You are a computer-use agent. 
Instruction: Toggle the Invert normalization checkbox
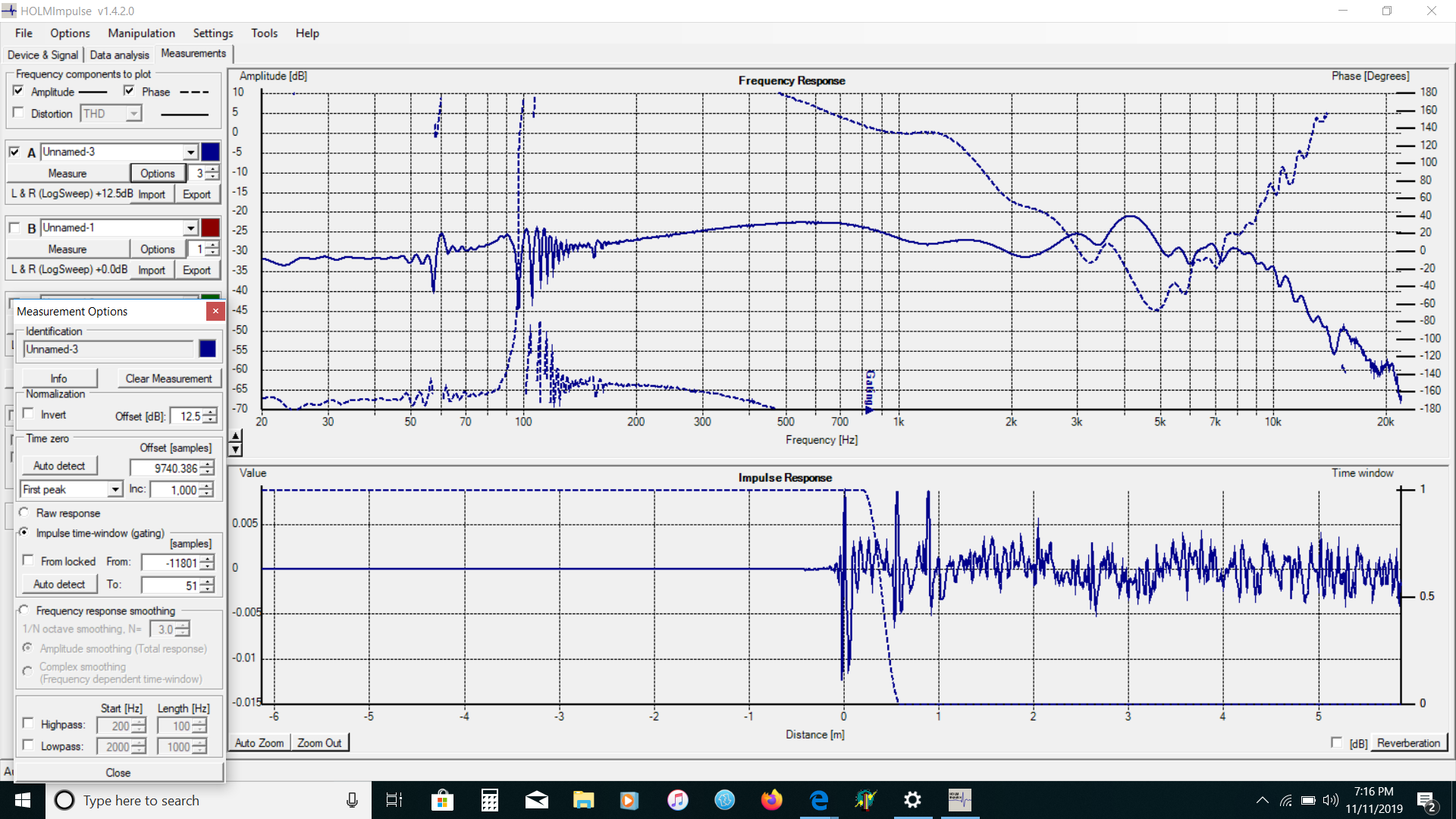pyautogui.click(x=29, y=414)
